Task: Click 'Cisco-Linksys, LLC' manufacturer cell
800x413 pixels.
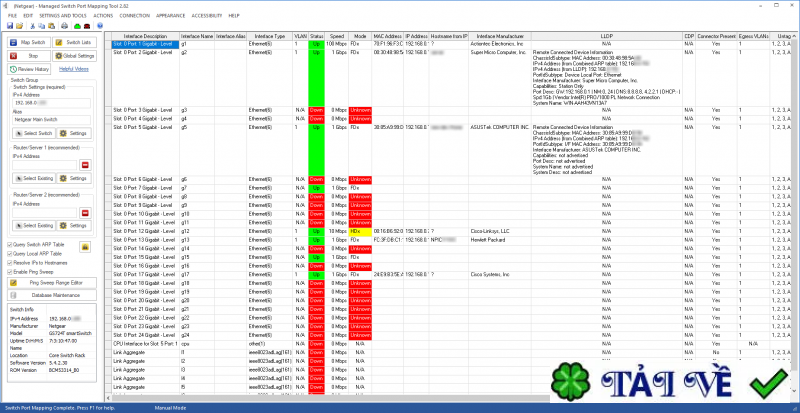Action: (x=500, y=231)
